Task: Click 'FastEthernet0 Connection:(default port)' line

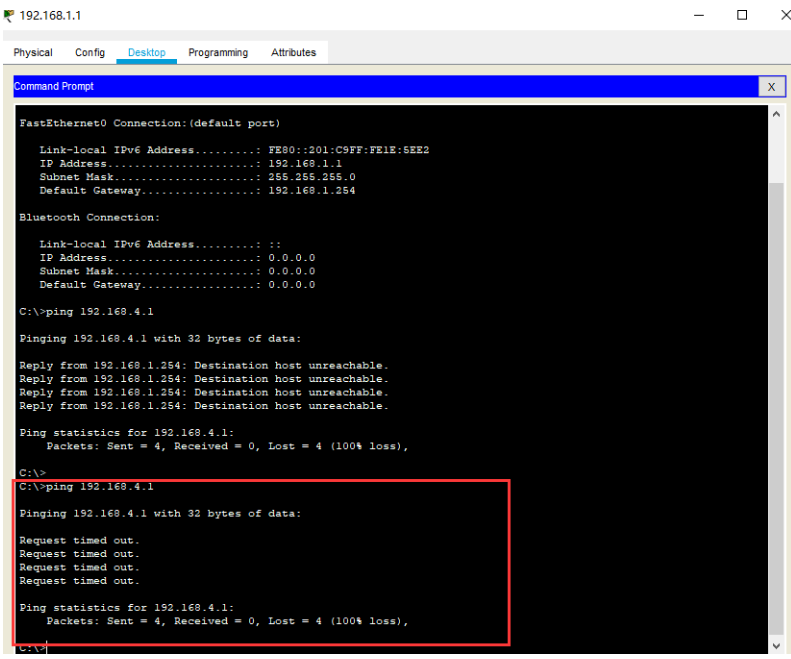Action: (x=150, y=123)
